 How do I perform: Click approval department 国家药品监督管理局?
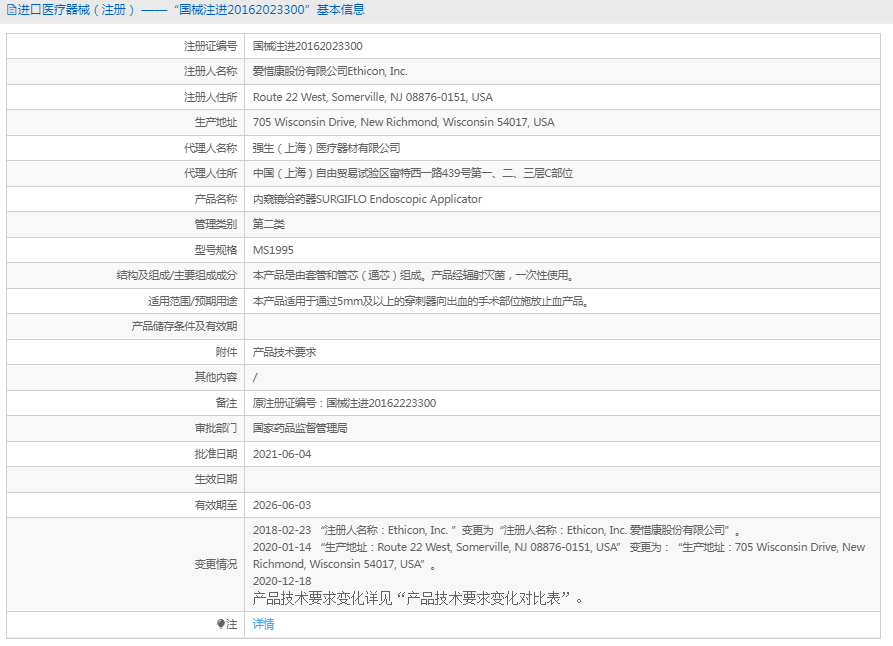click(300, 428)
